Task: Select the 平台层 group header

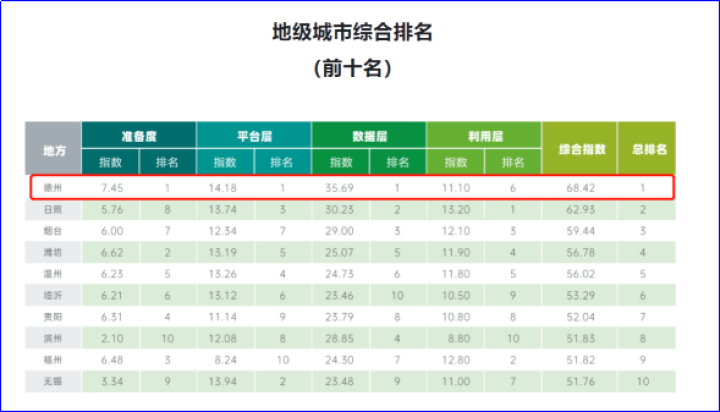Action: (x=254, y=135)
